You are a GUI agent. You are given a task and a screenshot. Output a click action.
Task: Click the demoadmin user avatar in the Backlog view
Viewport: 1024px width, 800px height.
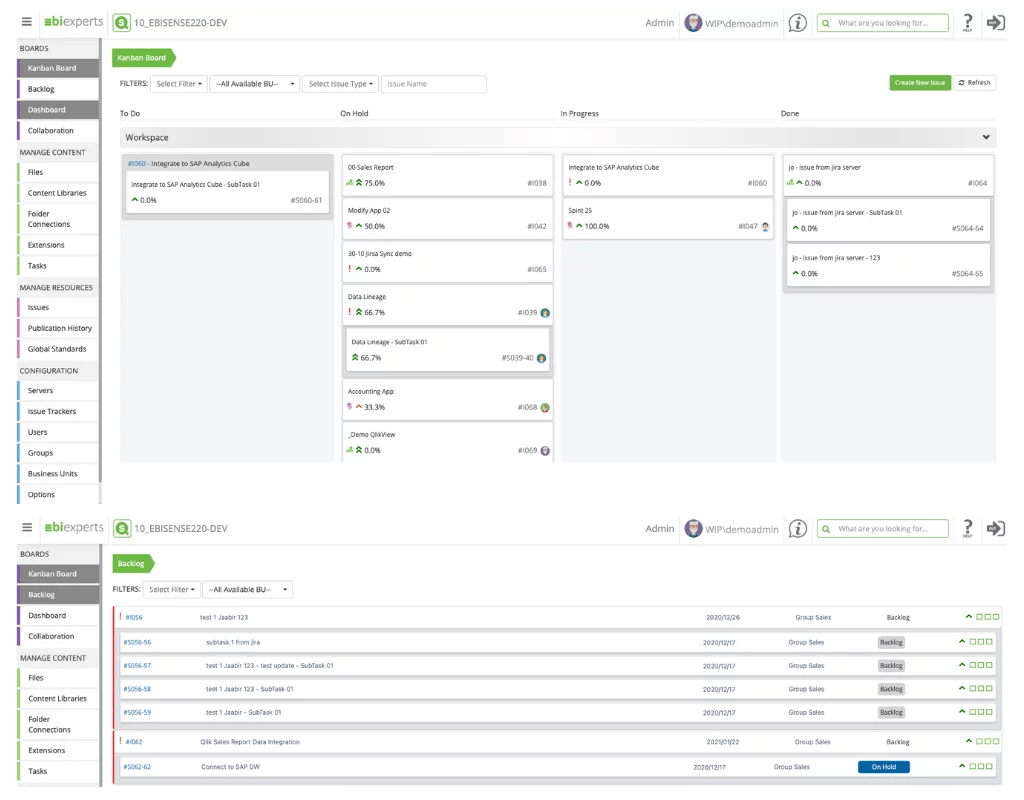pyautogui.click(x=693, y=528)
